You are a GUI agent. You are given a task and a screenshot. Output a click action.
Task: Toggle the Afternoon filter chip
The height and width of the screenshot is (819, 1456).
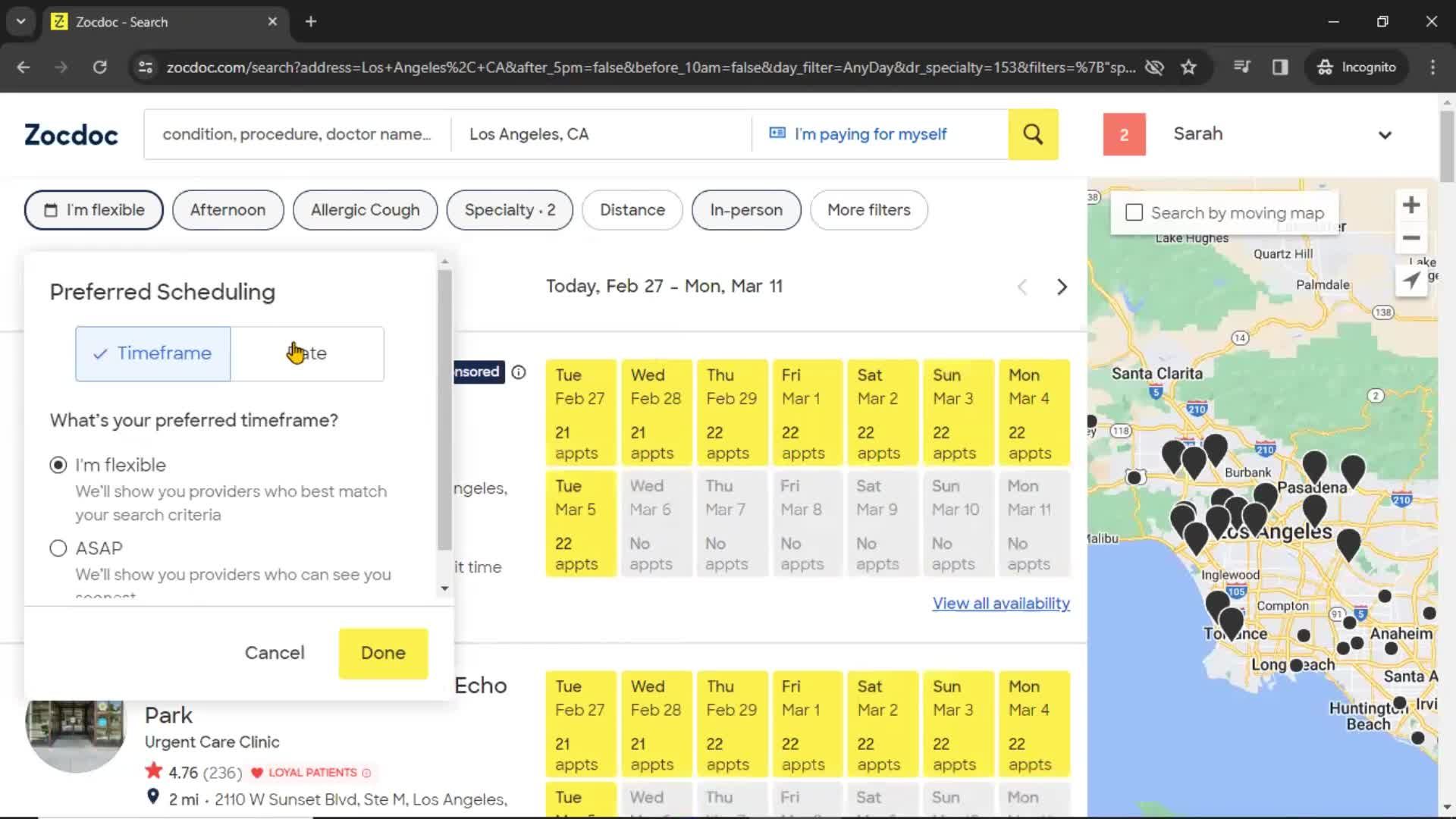(227, 210)
